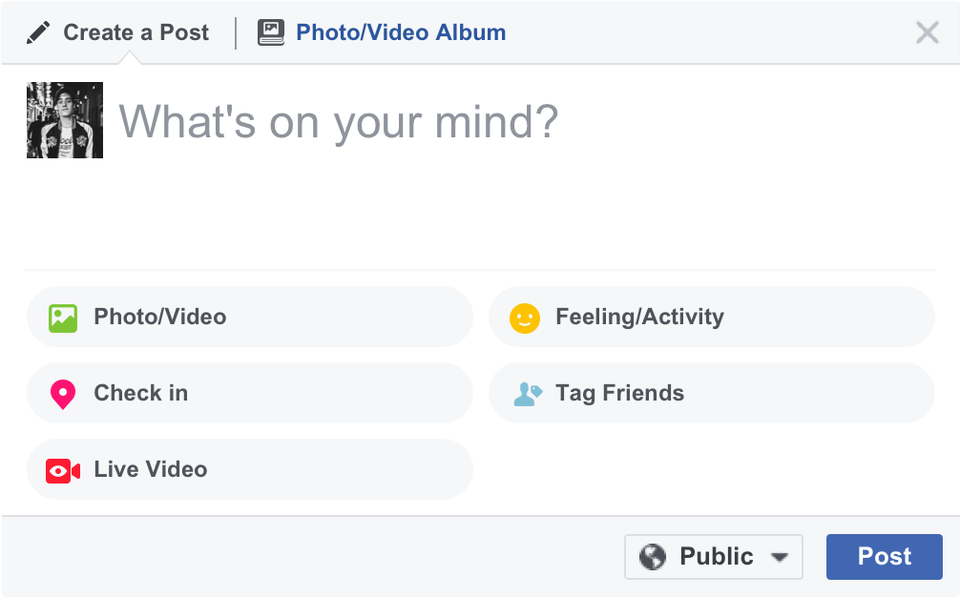Start a Live Video from options
960x597 pixels.
pyautogui.click(x=249, y=469)
